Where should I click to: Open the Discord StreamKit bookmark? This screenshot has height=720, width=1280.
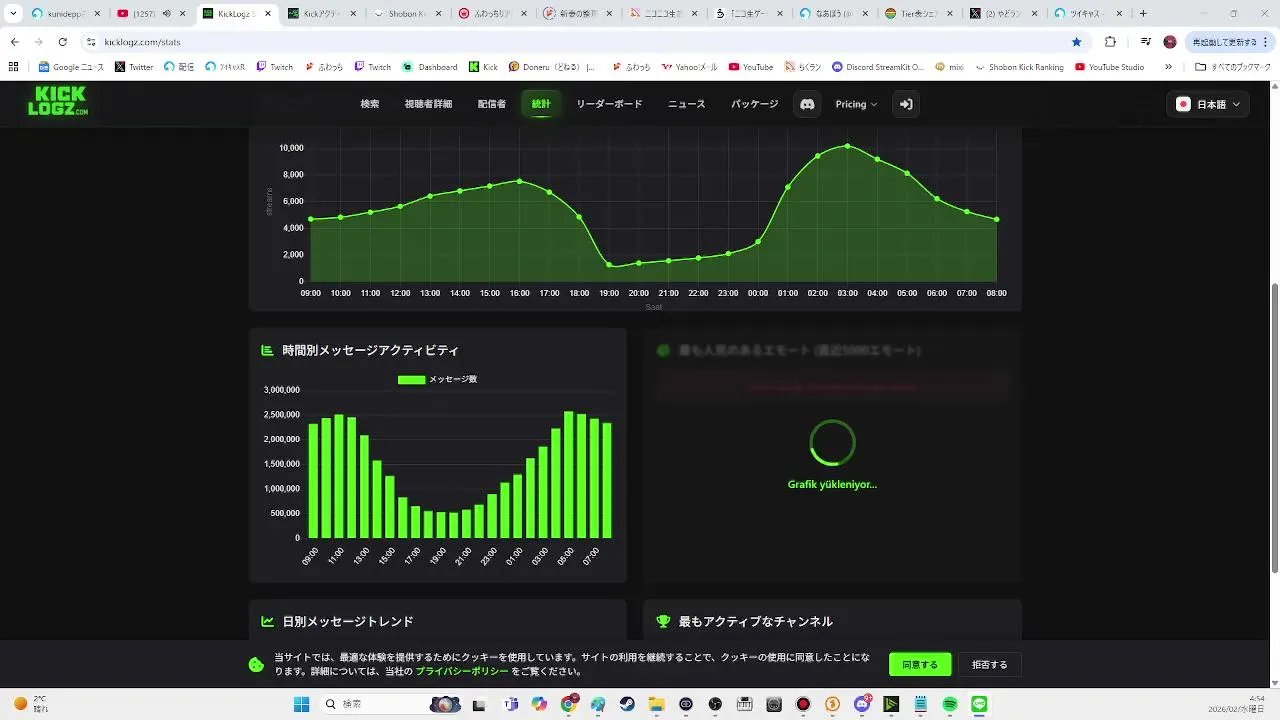click(x=877, y=67)
